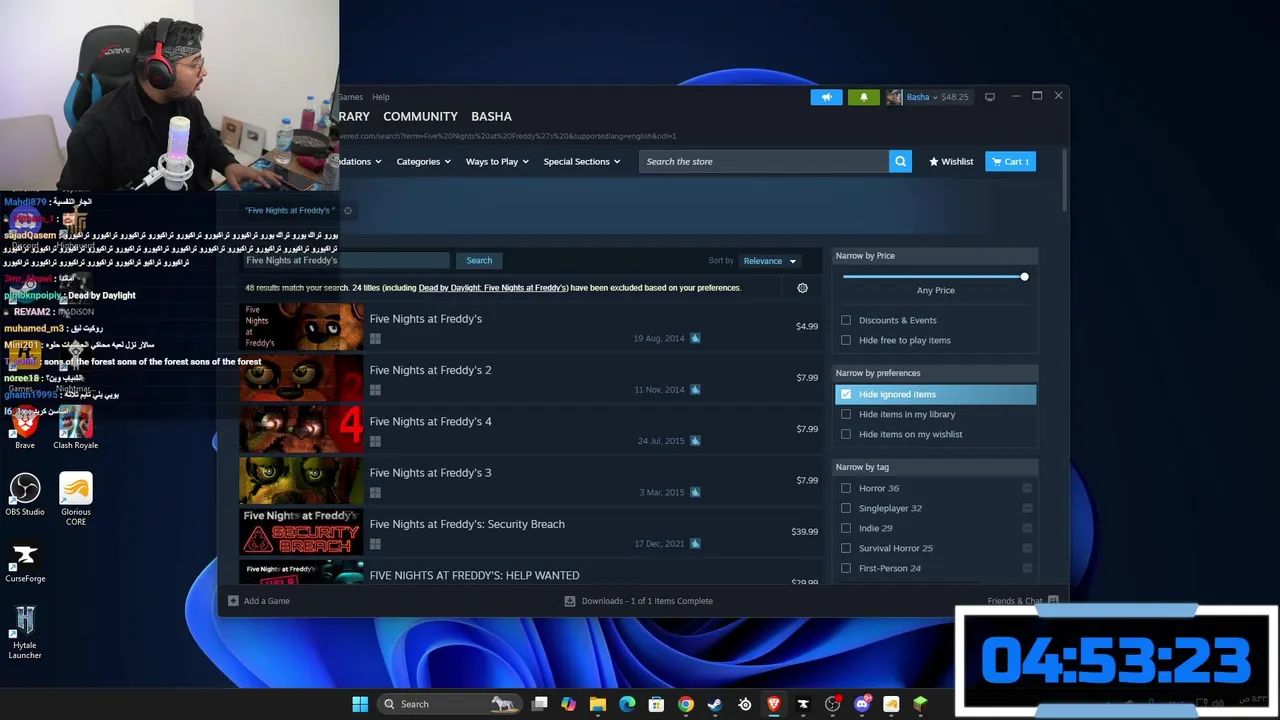Open File Explorer from taskbar
This screenshot has width=1280, height=720.
598,704
